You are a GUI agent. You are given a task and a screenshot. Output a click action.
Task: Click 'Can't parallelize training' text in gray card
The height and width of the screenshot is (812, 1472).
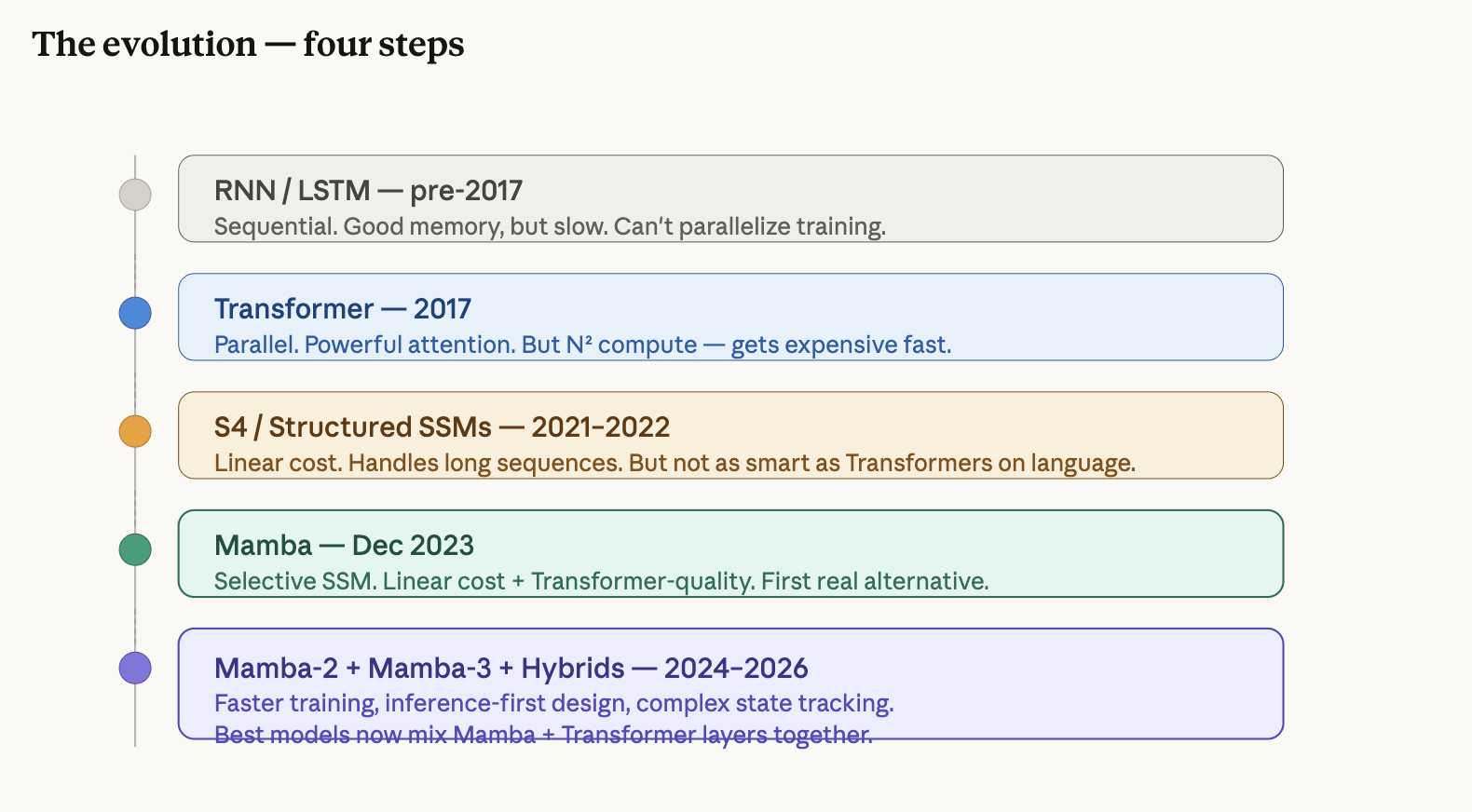750,226
